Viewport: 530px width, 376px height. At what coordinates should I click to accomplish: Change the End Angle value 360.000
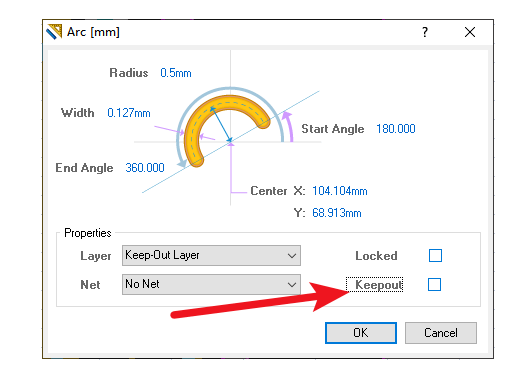(145, 168)
